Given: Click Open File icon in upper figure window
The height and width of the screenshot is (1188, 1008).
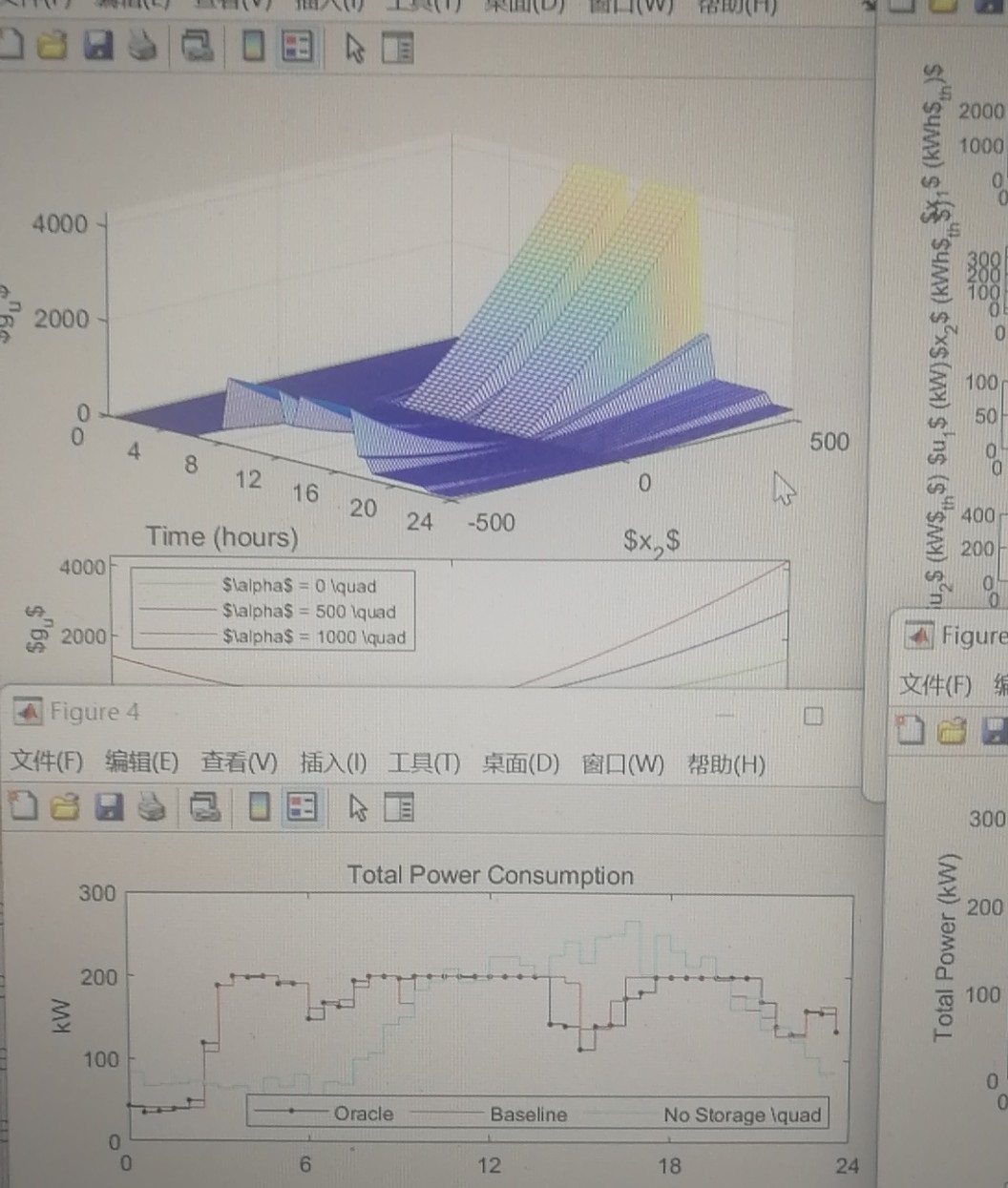Looking at the screenshot, I should tap(54, 46).
